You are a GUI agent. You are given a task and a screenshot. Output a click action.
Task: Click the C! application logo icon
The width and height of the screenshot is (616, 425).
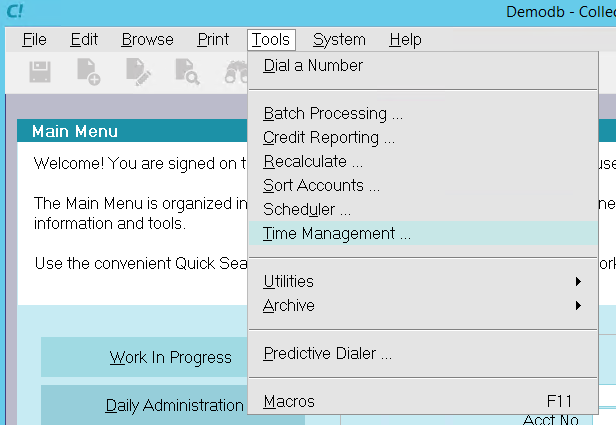(15, 11)
